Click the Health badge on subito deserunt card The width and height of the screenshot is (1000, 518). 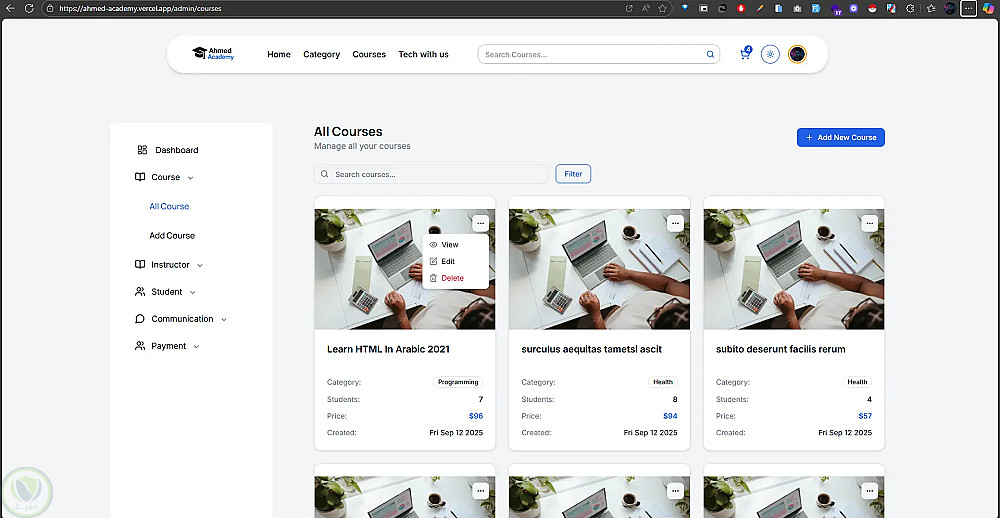coord(857,382)
